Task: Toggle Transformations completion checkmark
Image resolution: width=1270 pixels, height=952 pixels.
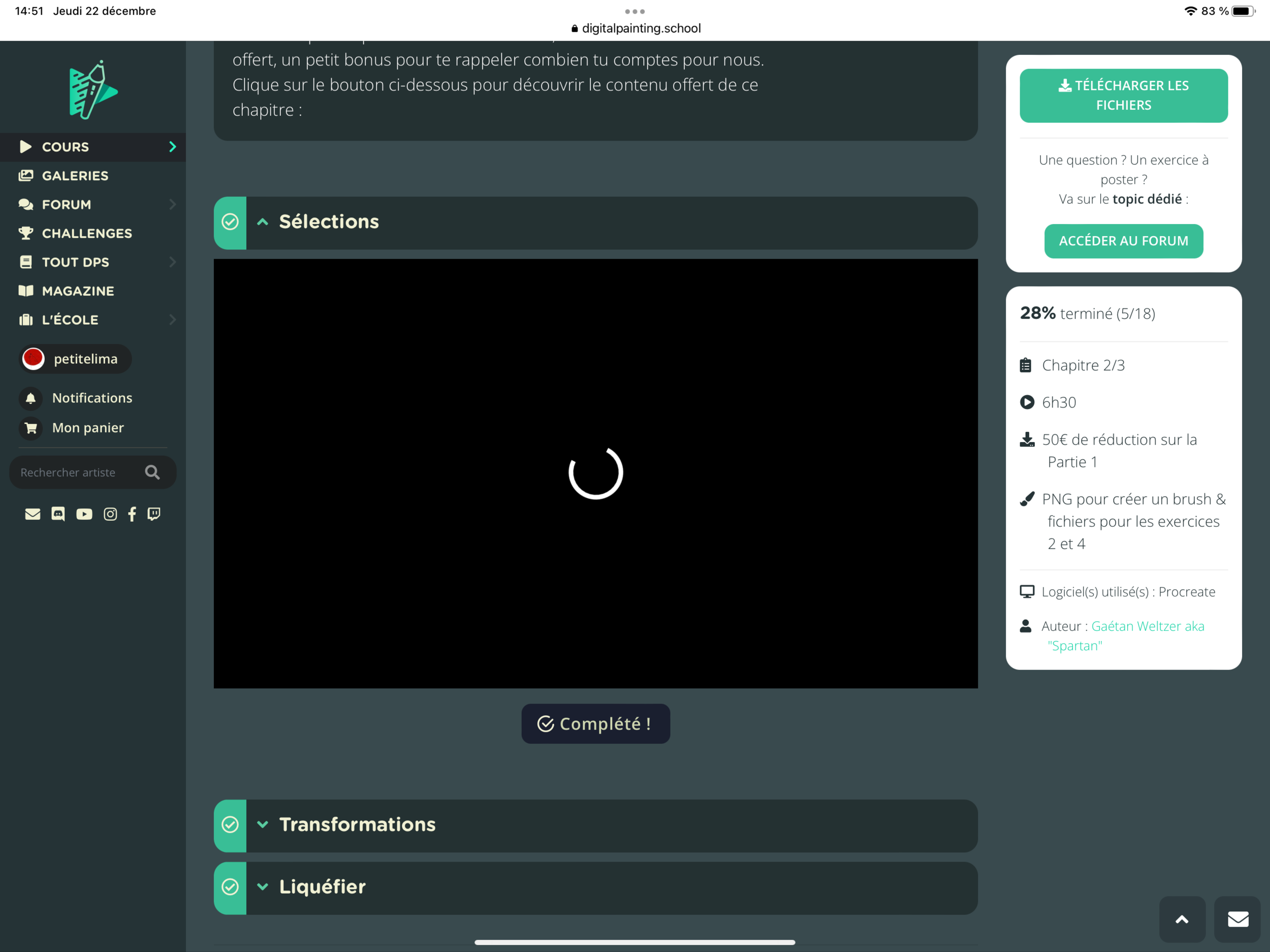Action: pyautogui.click(x=230, y=825)
